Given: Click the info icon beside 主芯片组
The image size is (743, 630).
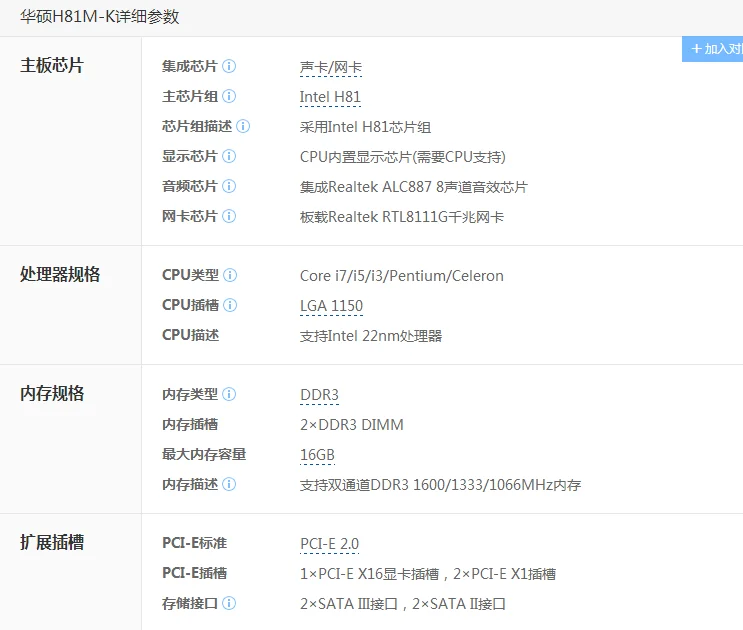Looking at the screenshot, I should tap(229, 96).
